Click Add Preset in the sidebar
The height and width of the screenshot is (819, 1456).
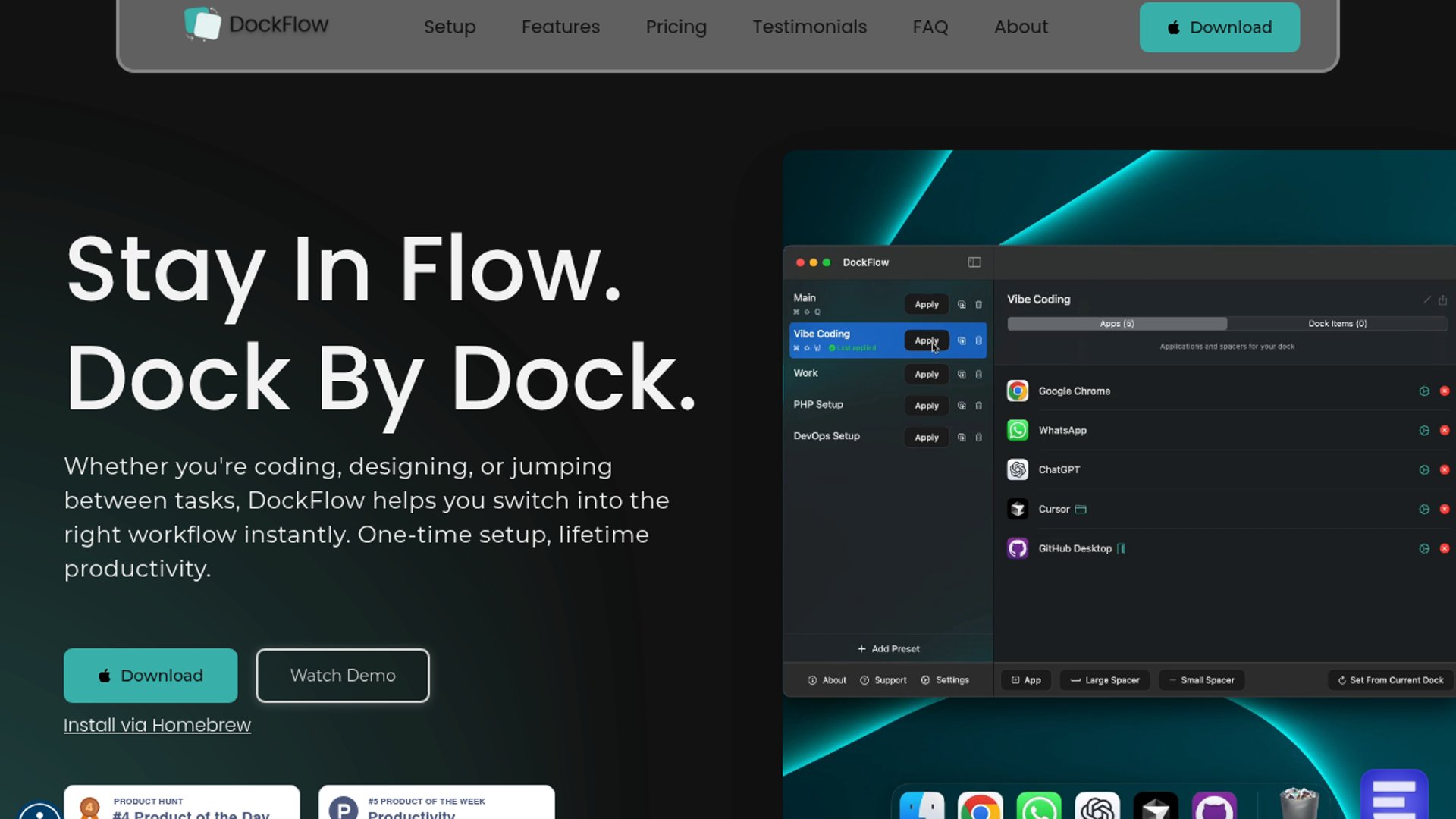point(888,649)
